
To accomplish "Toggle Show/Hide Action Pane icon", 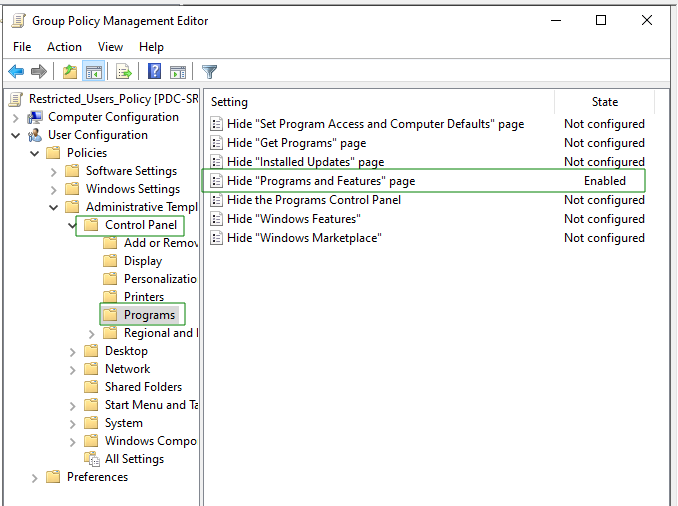I will point(178,72).
